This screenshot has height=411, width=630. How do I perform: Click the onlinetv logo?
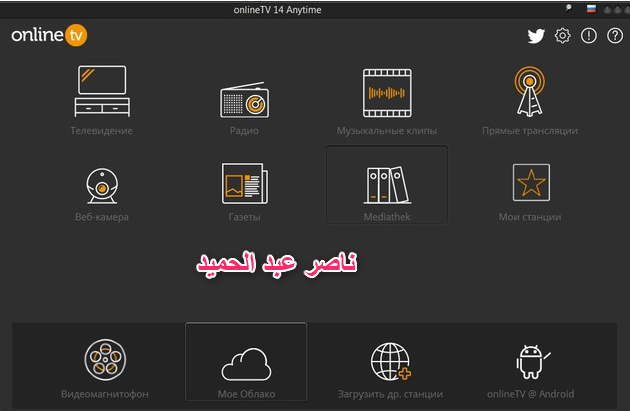(x=49, y=35)
